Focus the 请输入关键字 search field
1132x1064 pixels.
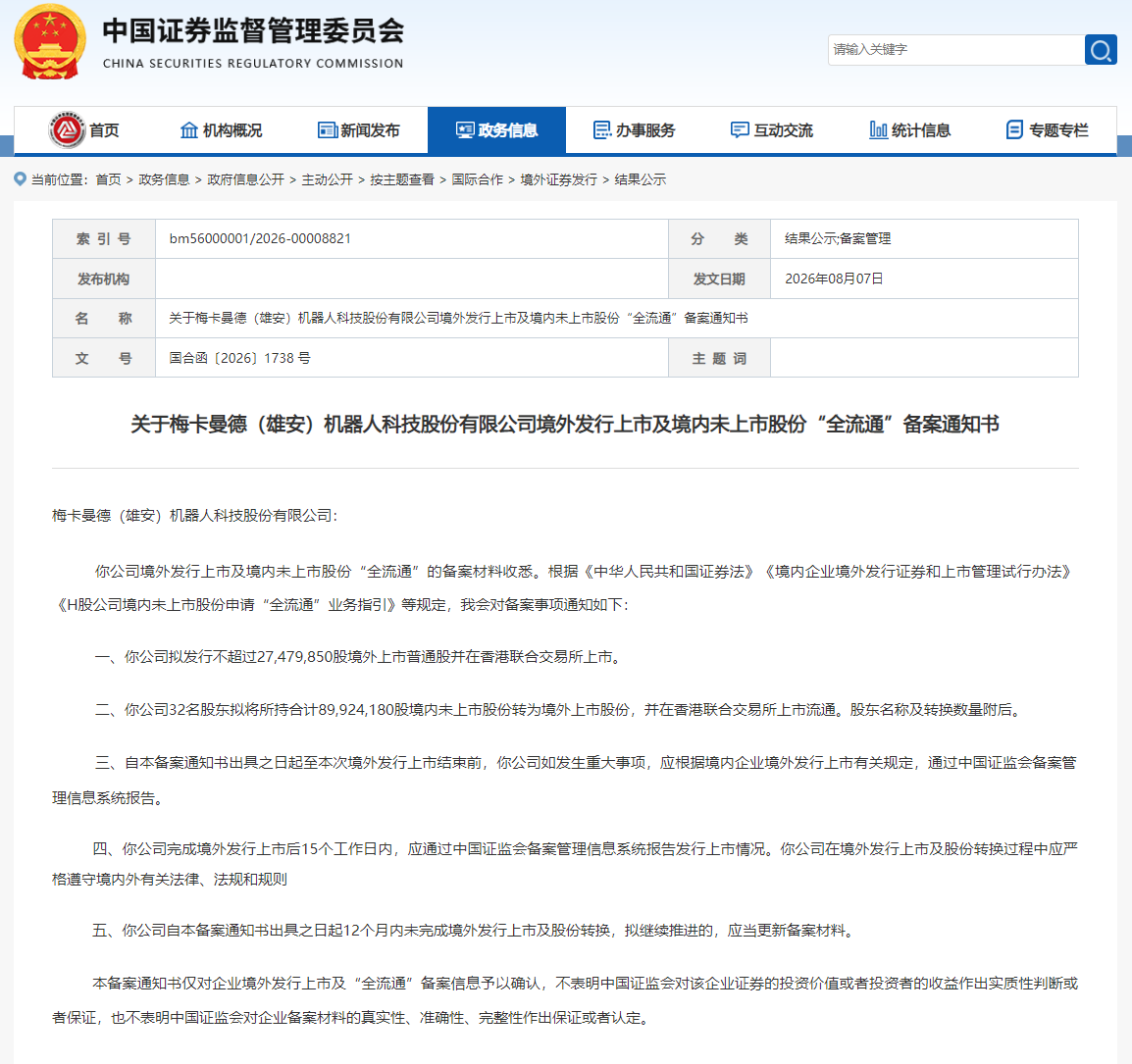tap(955, 50)
